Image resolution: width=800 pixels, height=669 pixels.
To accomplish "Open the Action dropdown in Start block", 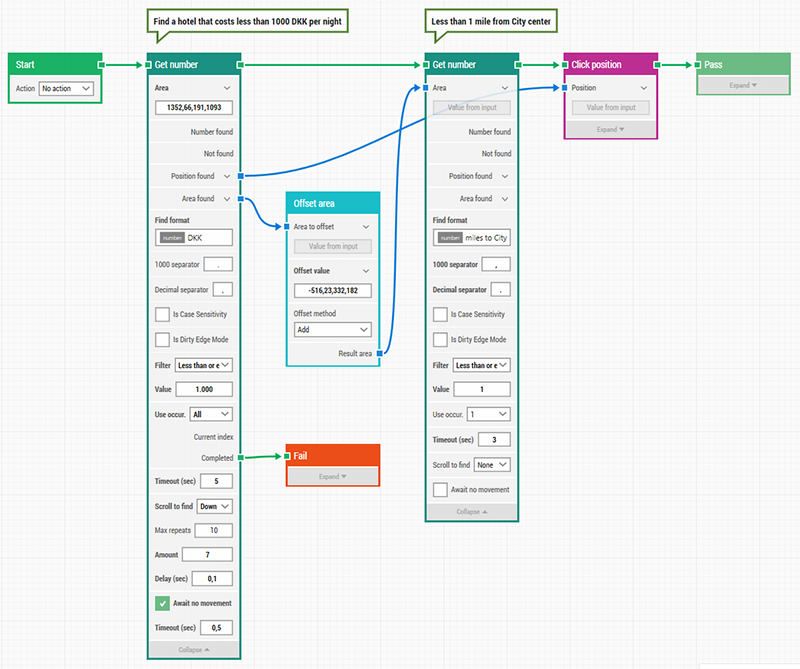I will tap(66, 88).
